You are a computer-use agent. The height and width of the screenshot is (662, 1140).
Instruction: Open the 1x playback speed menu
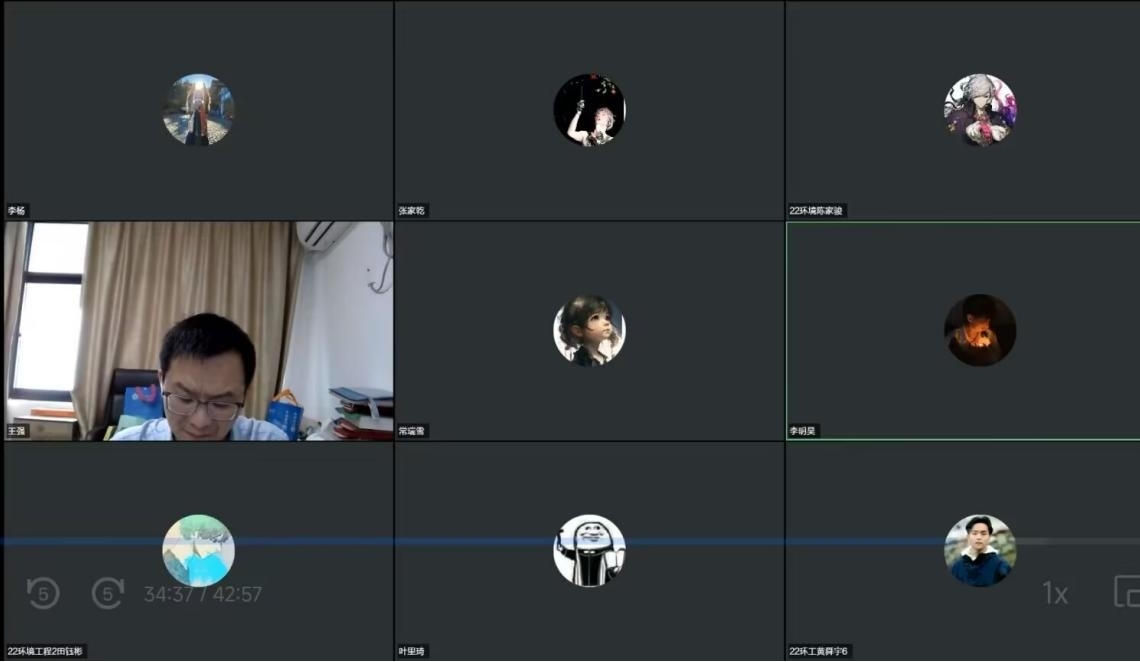1055,594
